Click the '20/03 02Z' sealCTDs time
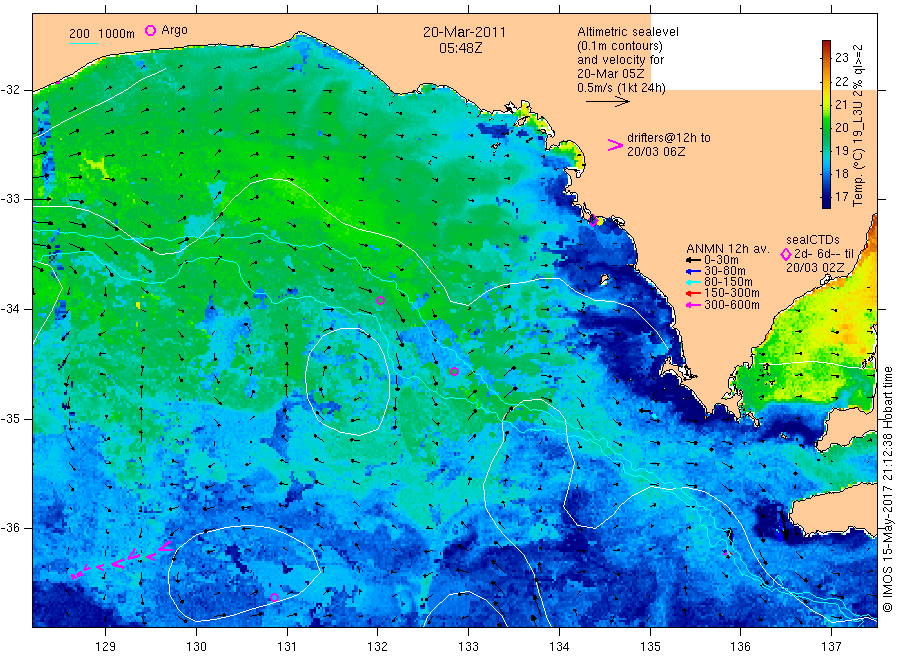 point(815,268)
